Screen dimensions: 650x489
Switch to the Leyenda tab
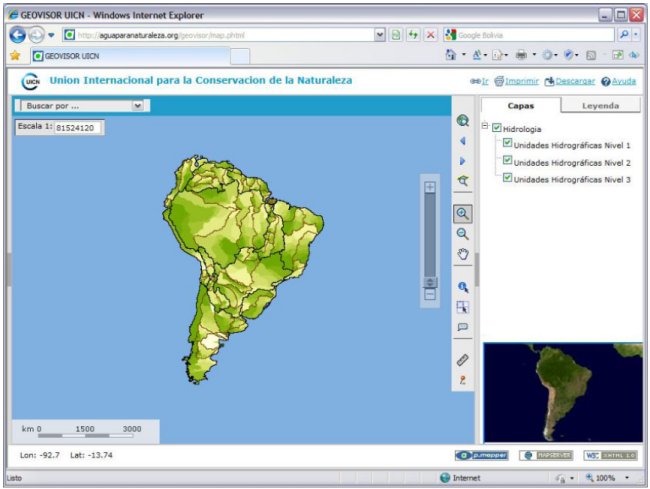pyautogui.click(x=601, y=105)
